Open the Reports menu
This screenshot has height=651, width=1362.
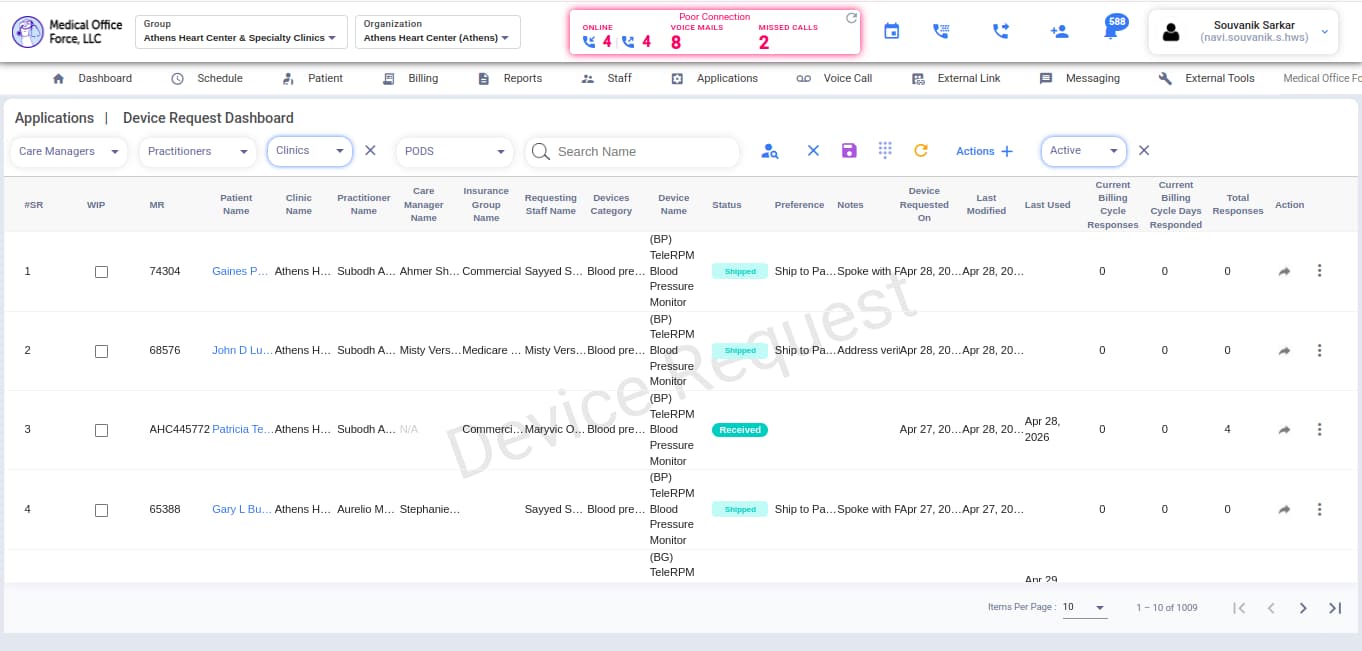tap(510, 78)
